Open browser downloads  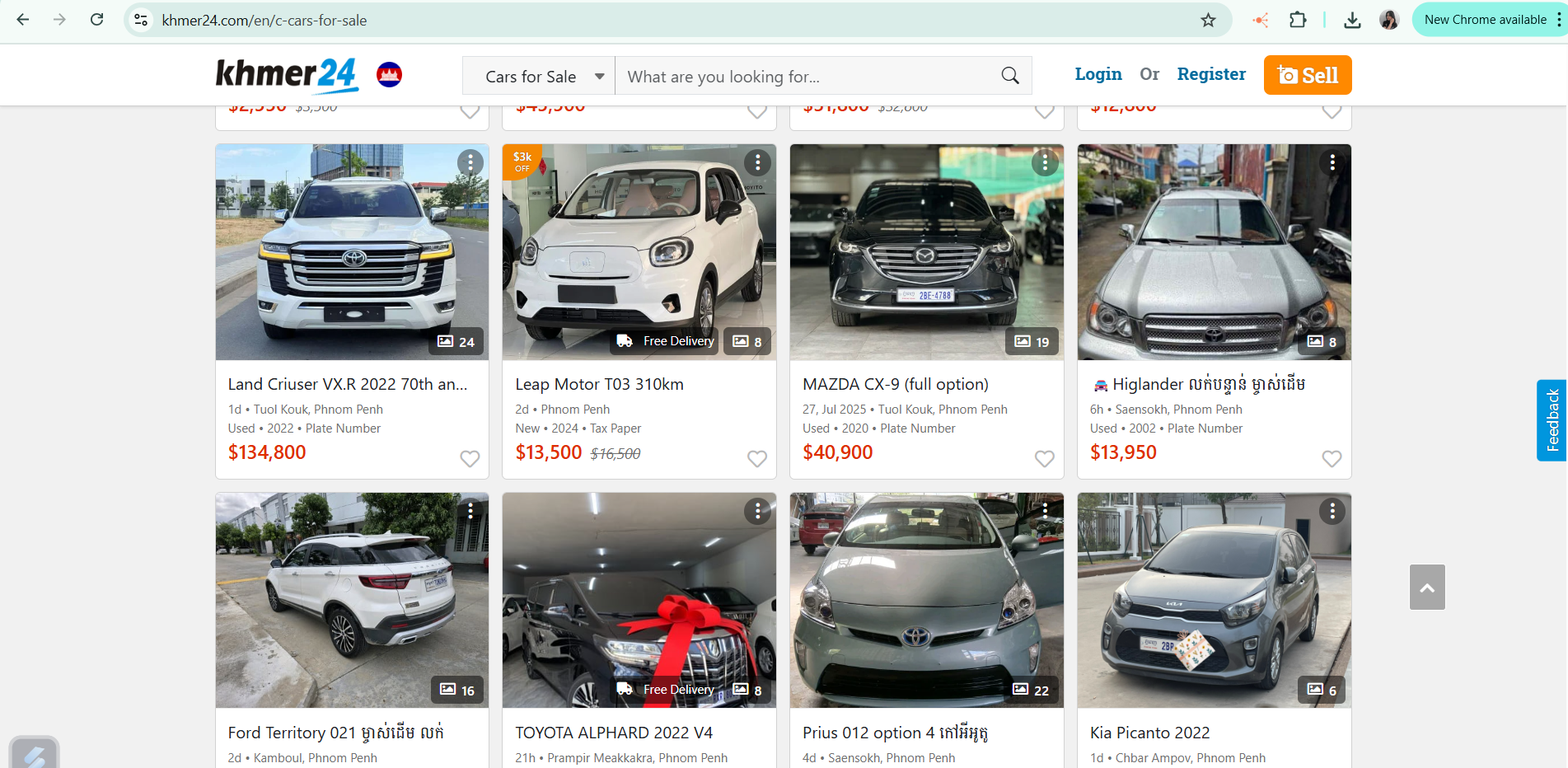[x=1352, y=20]
